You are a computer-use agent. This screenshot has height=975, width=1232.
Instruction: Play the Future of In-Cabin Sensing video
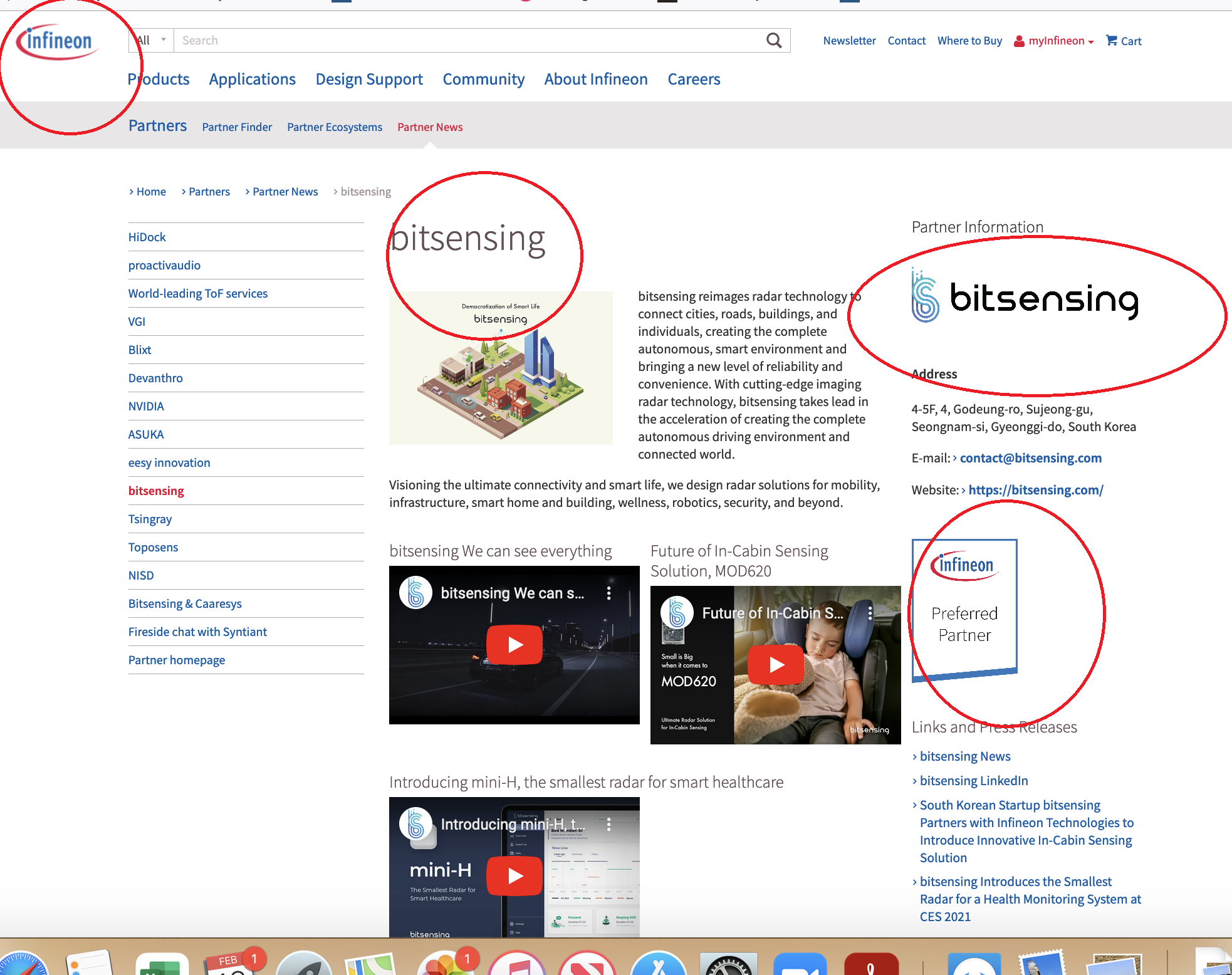tap(776, 665)
